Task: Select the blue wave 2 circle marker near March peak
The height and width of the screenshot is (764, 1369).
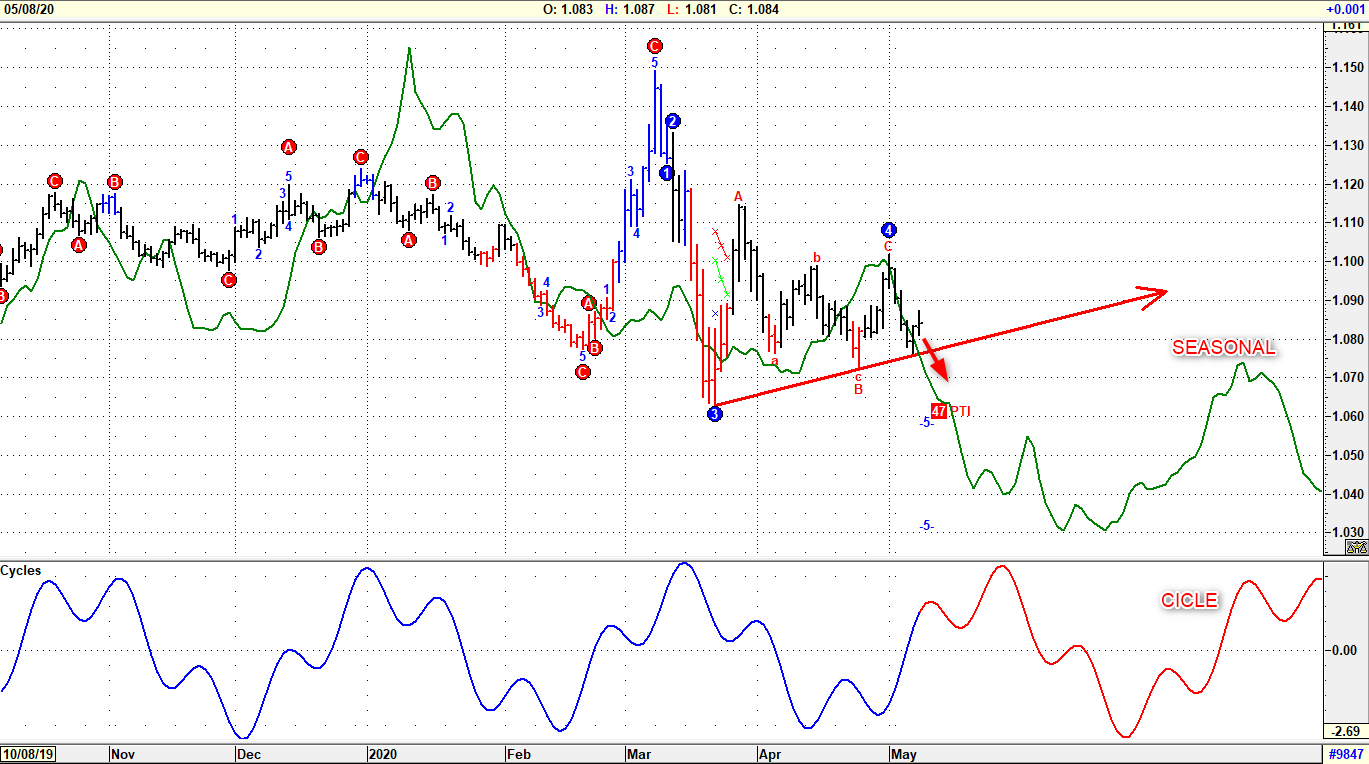Action: tap(673, 121)
